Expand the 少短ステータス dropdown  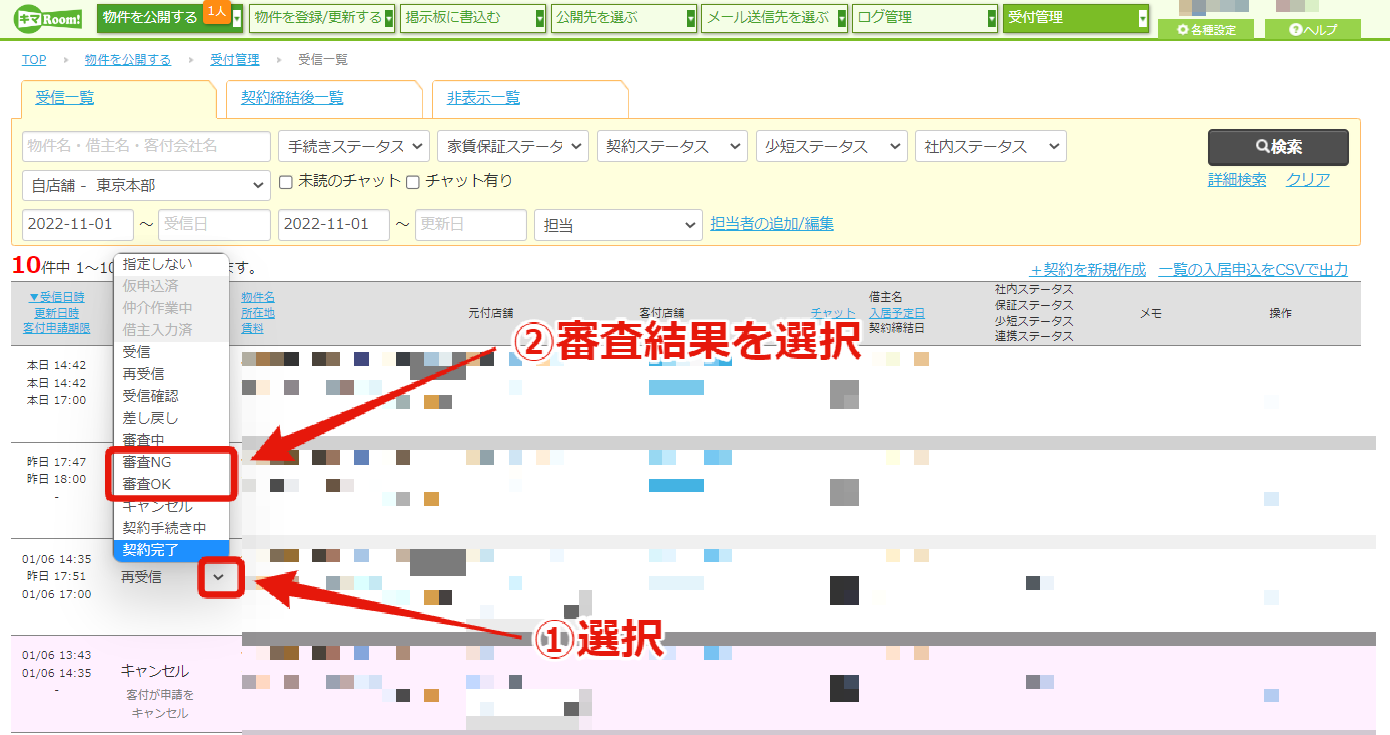(831, 146)
